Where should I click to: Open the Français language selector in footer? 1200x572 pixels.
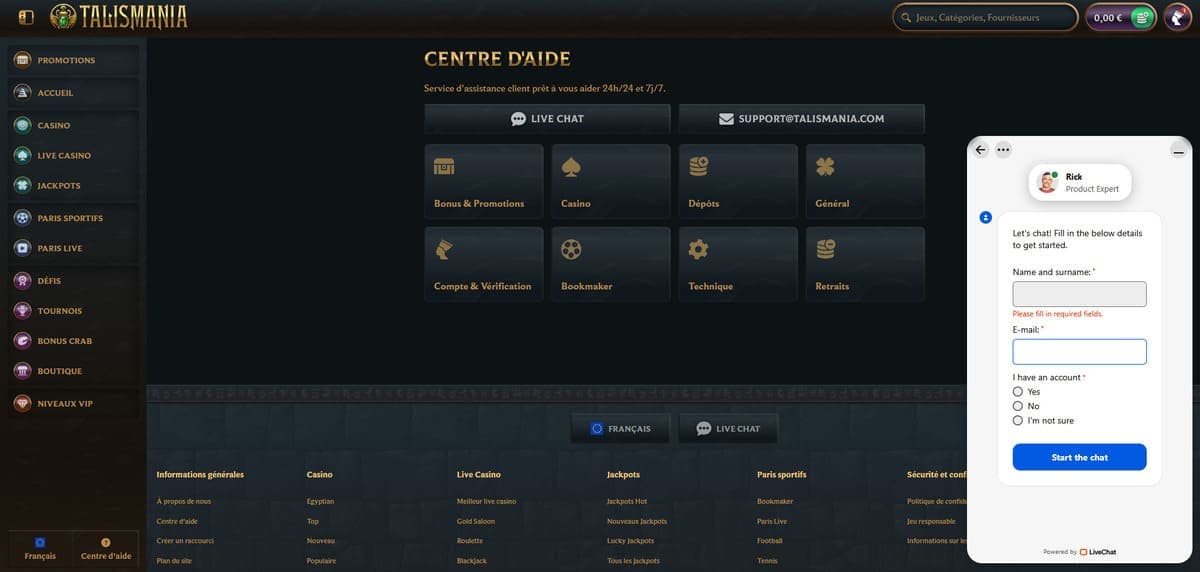[x=621, y=429]
